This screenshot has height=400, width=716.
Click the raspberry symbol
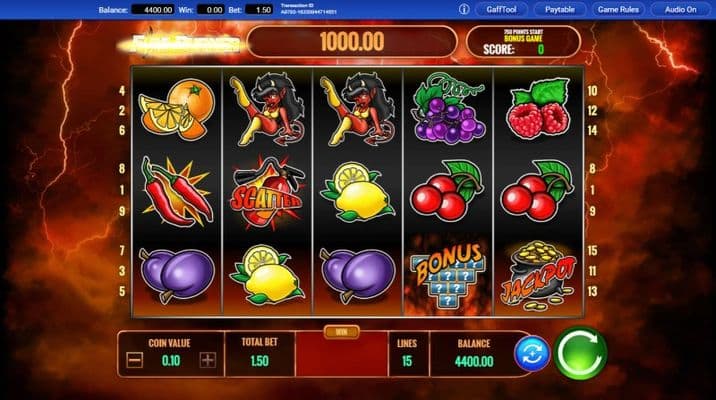point(538,109)
